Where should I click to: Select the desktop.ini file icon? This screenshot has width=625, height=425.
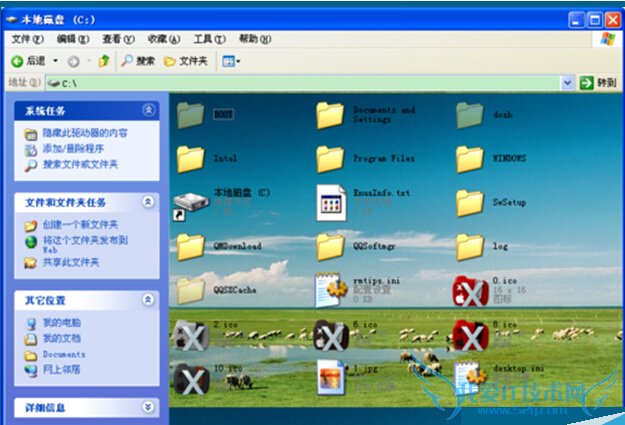click(x=471, y=378)
